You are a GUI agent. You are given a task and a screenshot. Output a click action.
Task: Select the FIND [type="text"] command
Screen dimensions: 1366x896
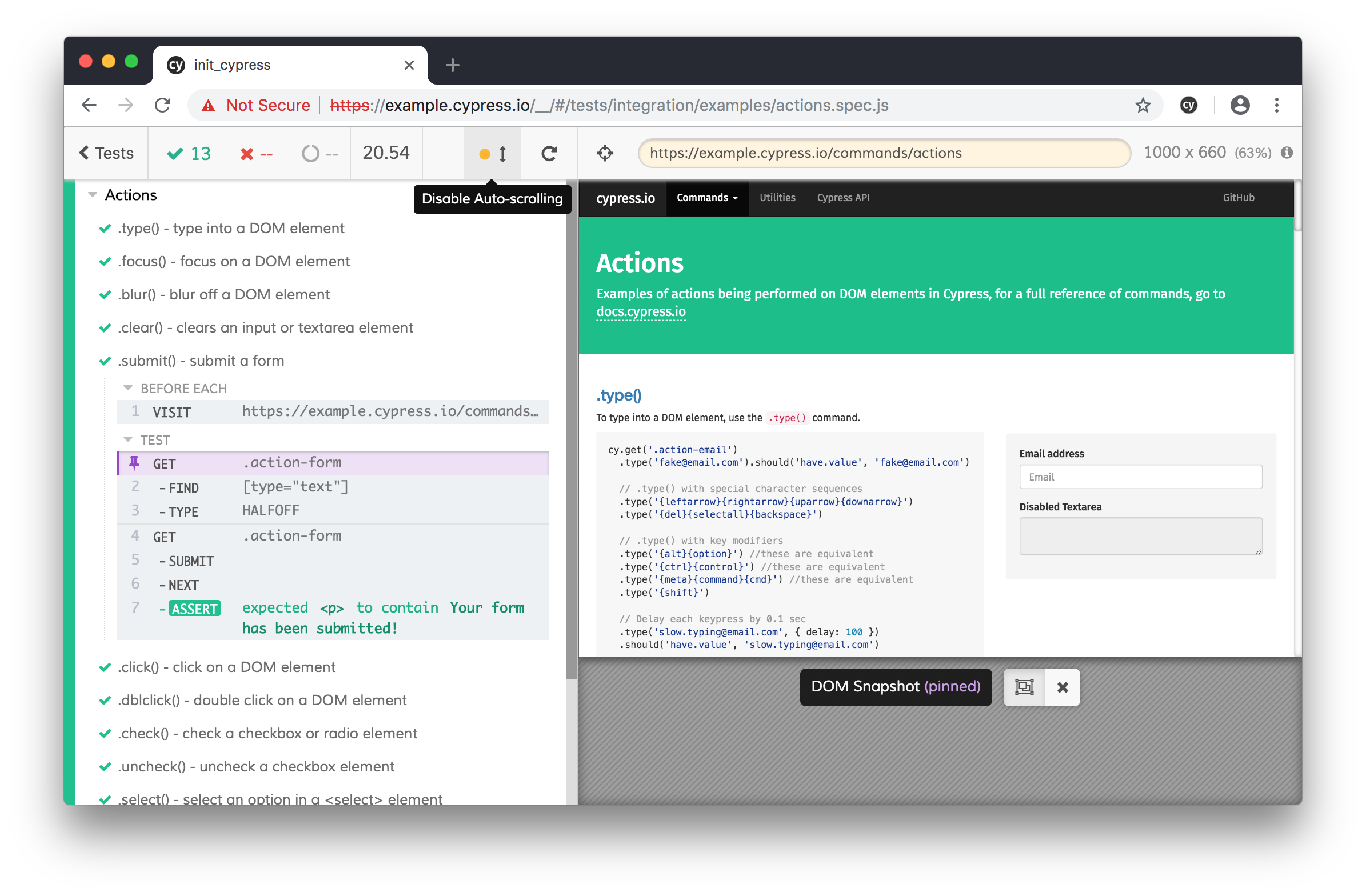pyautogui.click(x=332, y=488)
